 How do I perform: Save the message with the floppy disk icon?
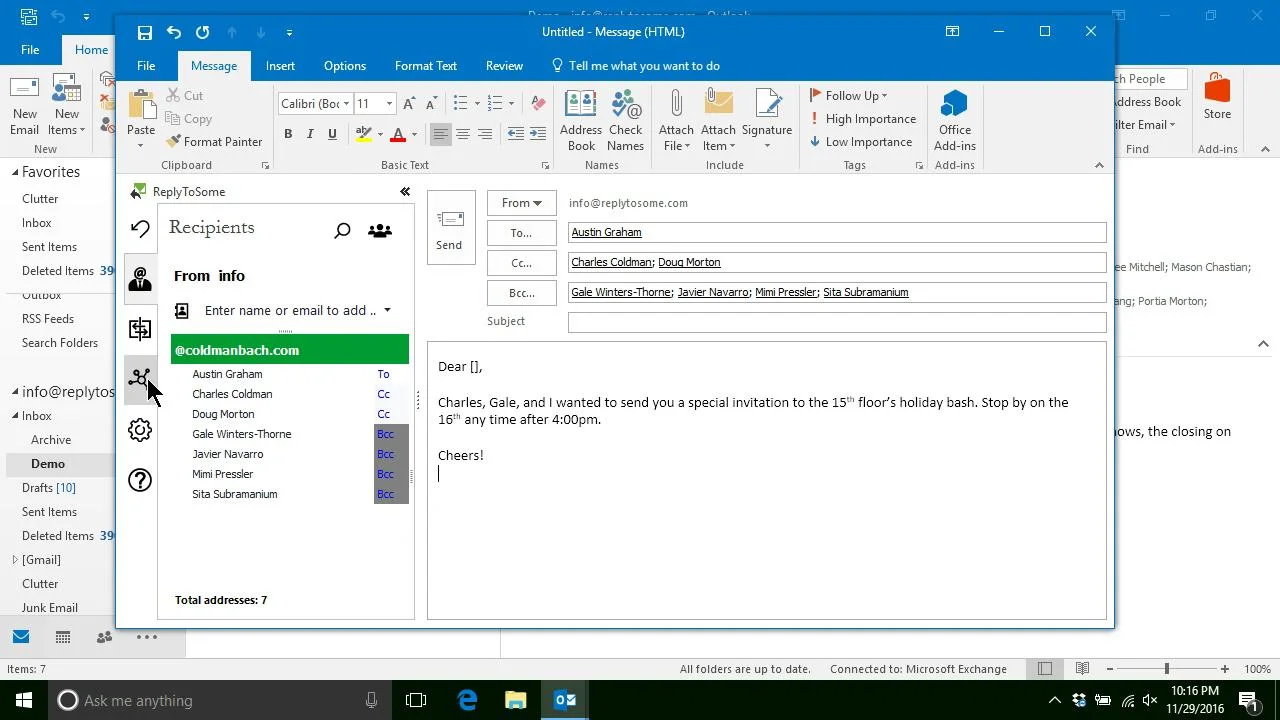[145, 32]
